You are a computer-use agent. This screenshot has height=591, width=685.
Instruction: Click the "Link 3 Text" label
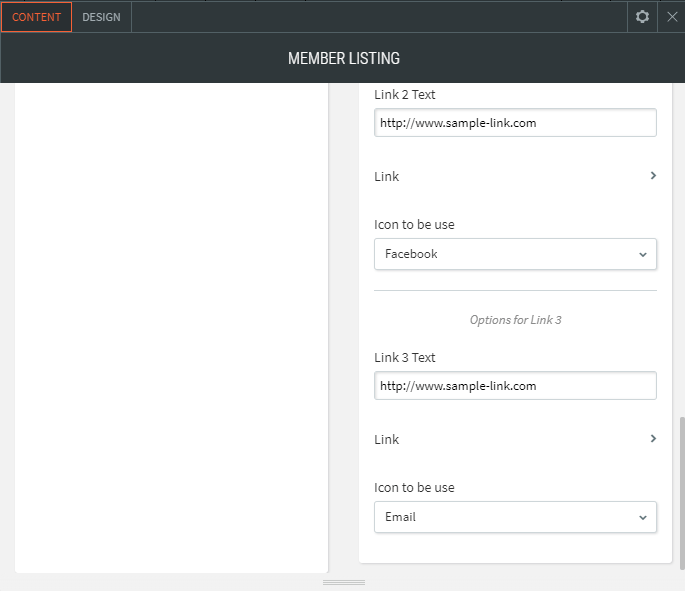coord(404,358)
